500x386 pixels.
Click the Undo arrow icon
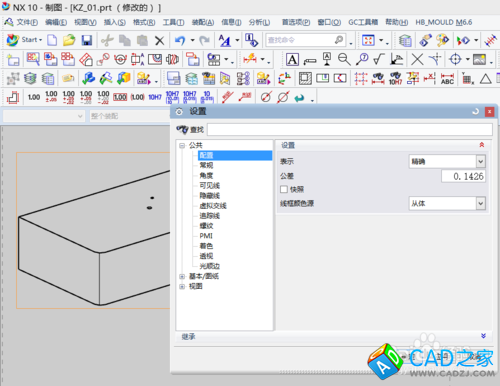click(180, 40)
